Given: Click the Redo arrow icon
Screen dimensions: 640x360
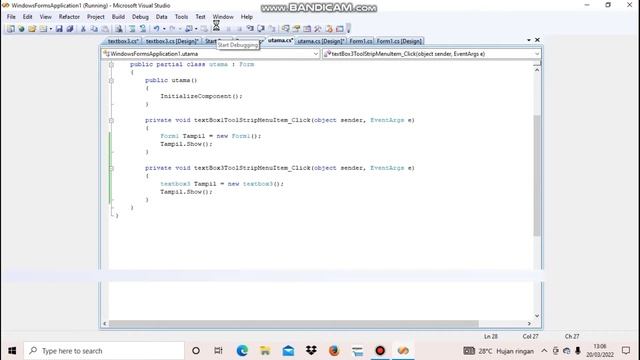Looking at the screenshot, I should tap(172, 29).
